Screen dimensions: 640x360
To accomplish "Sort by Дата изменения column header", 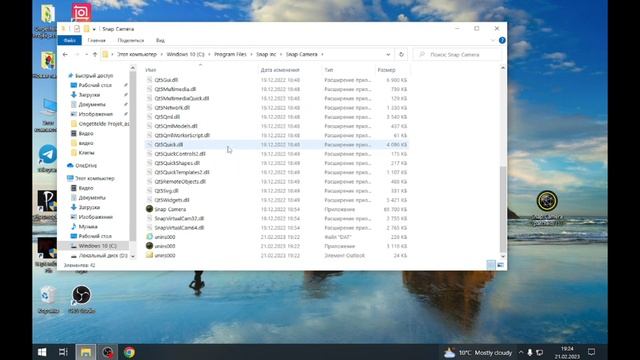I will pos(280,70).
